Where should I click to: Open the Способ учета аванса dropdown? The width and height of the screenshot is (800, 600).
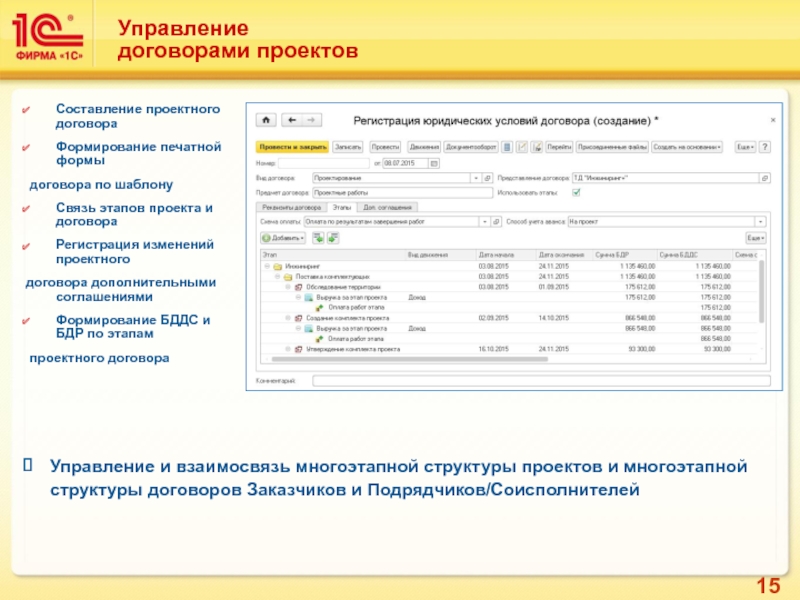tap(763, 221)
